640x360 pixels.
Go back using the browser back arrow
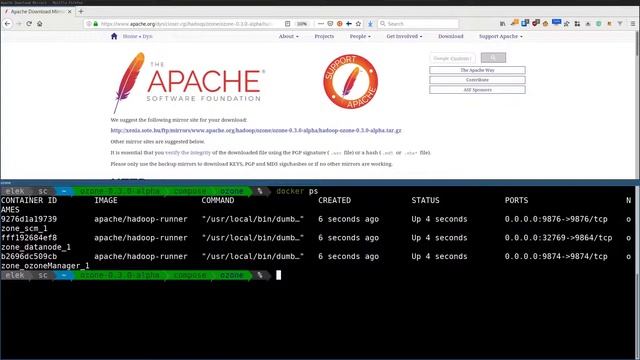click(x=7, y=24)
